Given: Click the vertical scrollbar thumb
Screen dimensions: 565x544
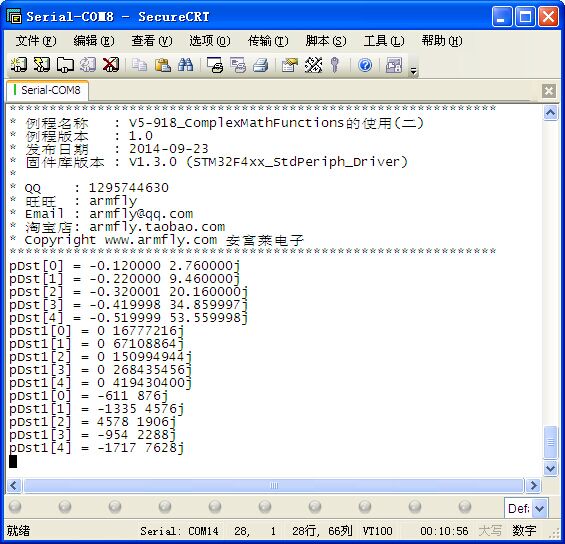Looking at the screenshot, I should click(550, 442).
